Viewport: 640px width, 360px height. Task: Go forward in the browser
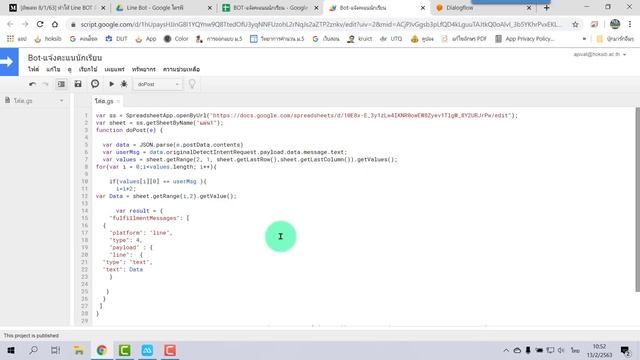(25, 24)
